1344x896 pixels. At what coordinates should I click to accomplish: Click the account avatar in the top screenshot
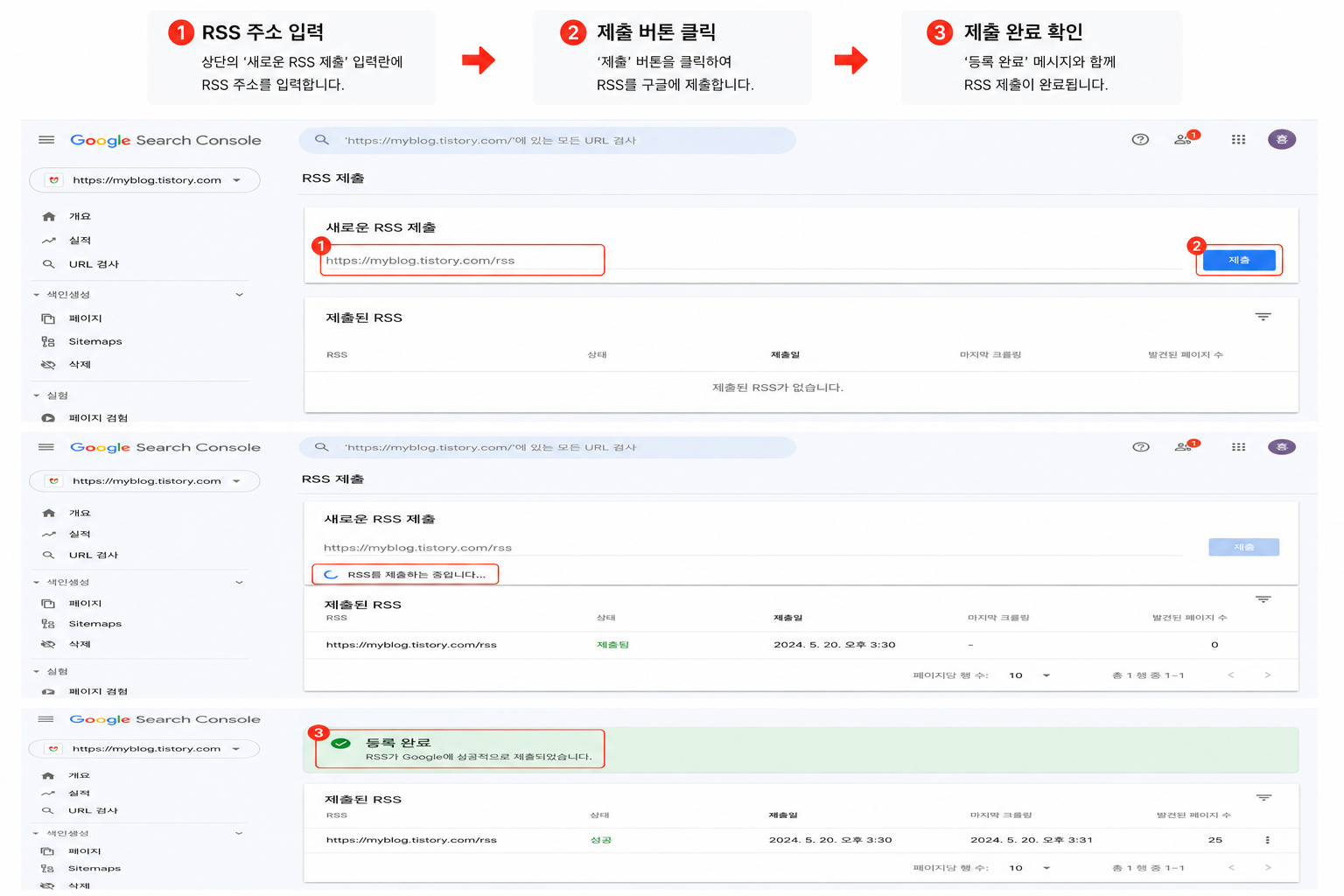click(1282, 140)
